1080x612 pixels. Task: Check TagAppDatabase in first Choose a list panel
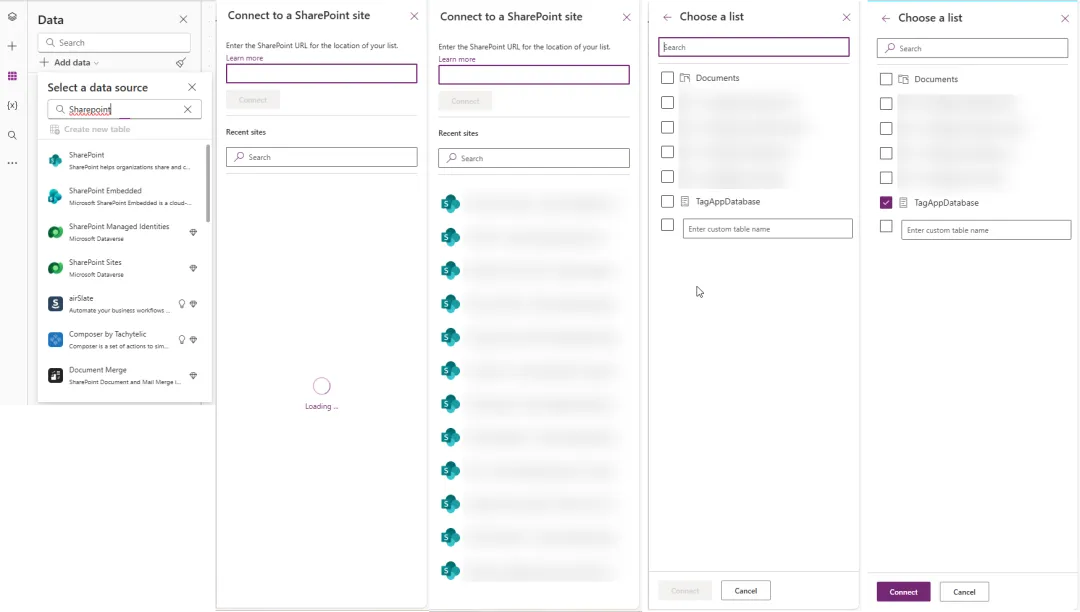tap(667, 202)
